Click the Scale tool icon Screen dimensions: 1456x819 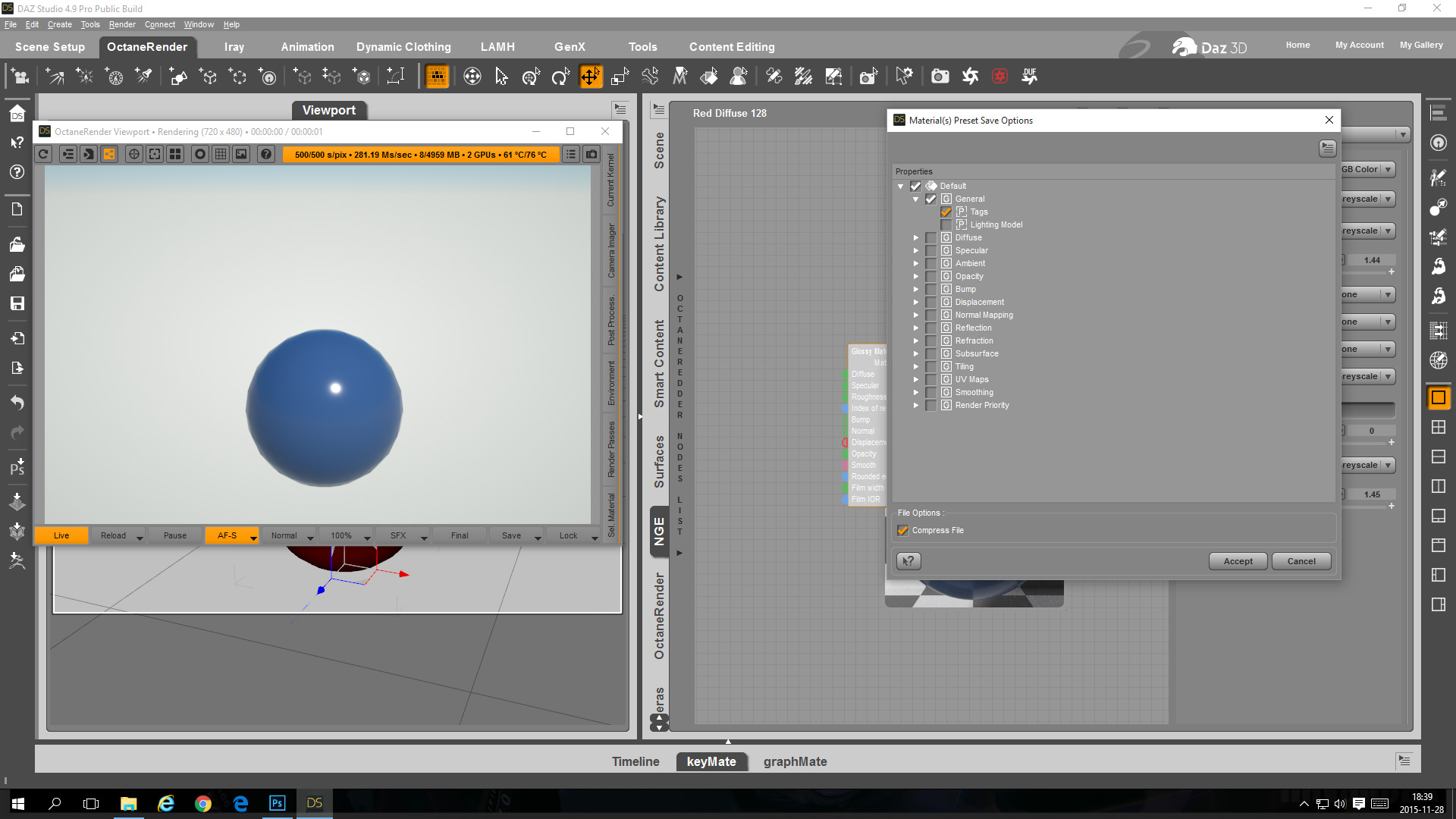620,77
